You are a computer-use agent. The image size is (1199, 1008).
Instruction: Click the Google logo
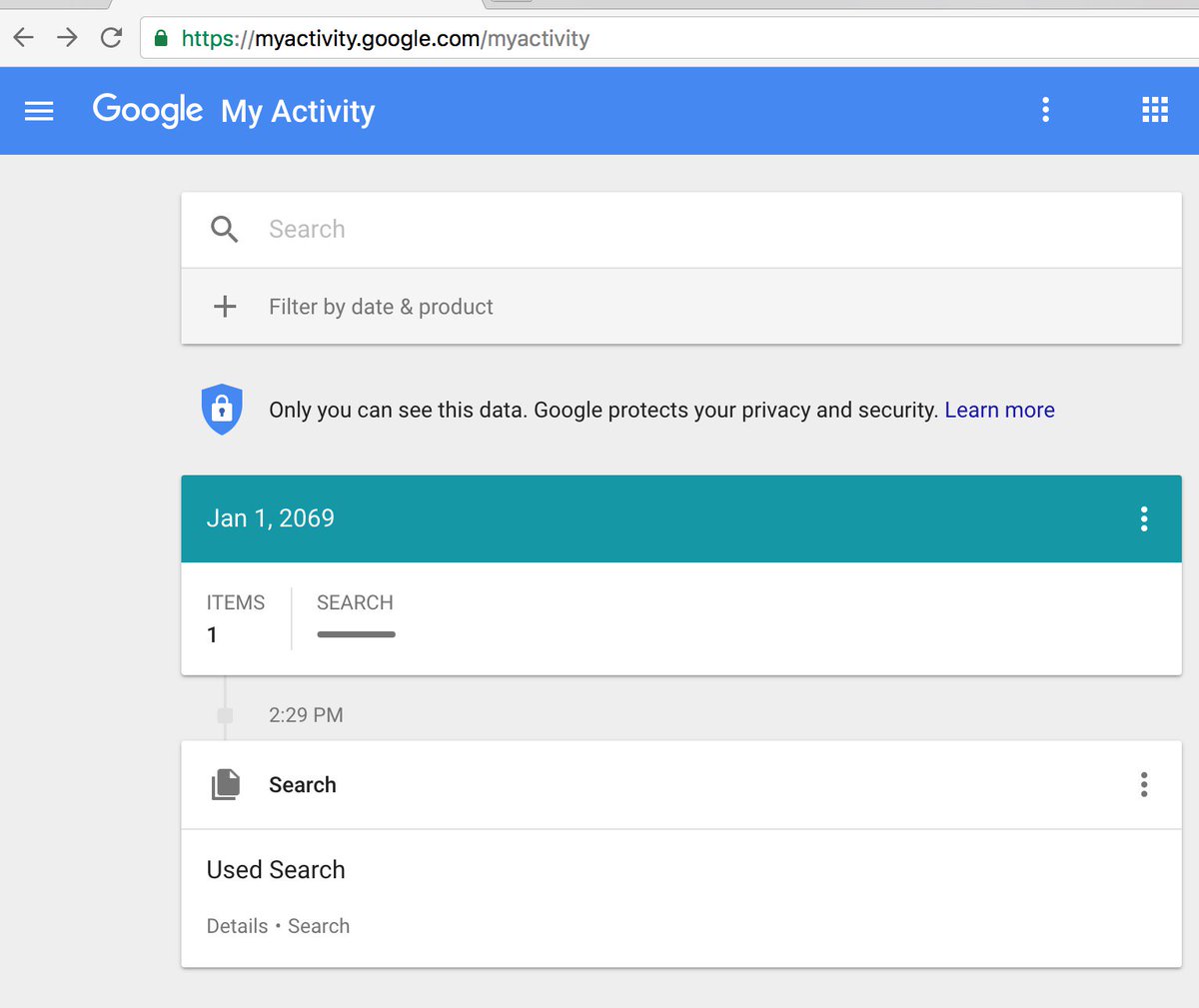pos(148,110)
